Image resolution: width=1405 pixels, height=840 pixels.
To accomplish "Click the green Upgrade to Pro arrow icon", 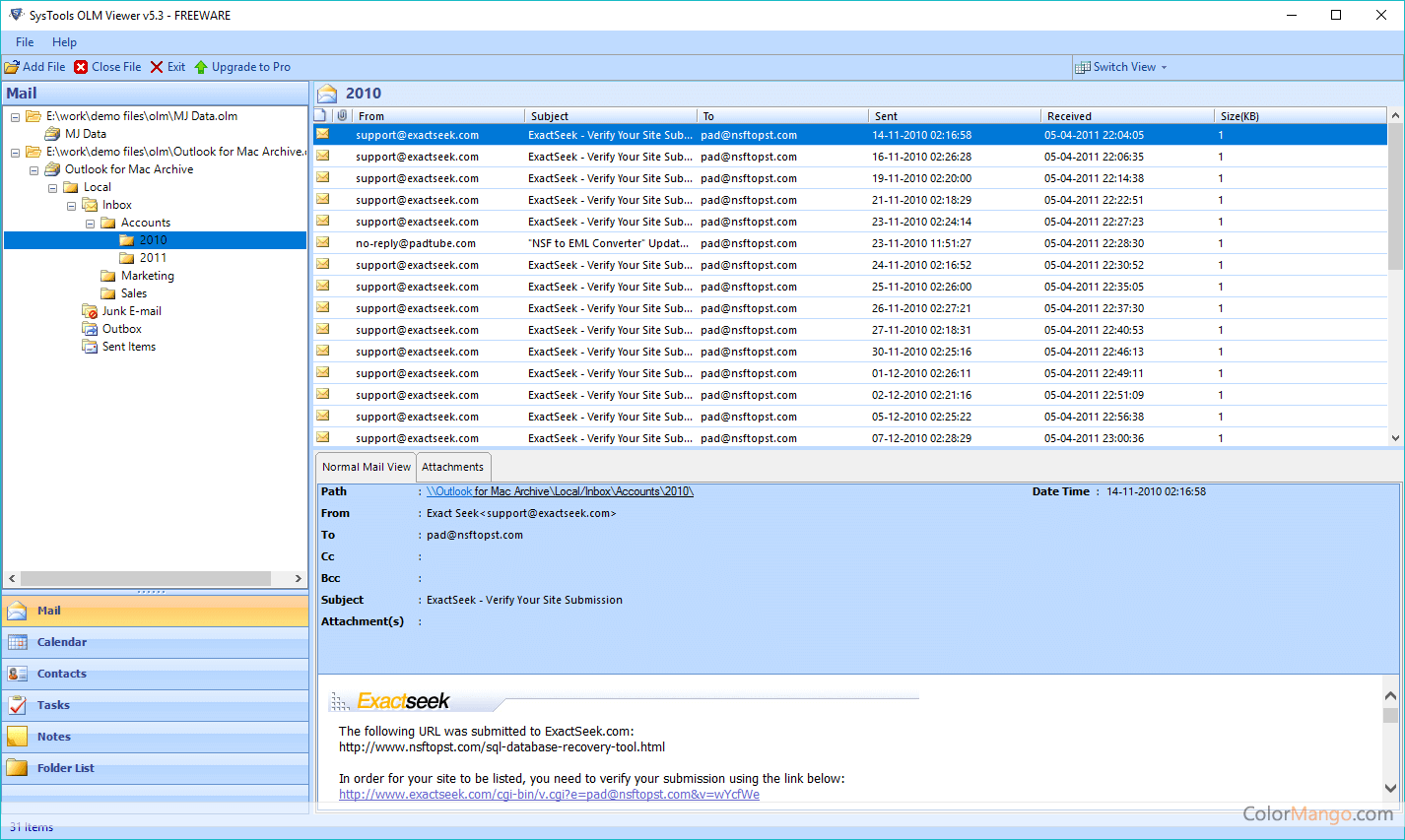I will click(x=201, y=67).
